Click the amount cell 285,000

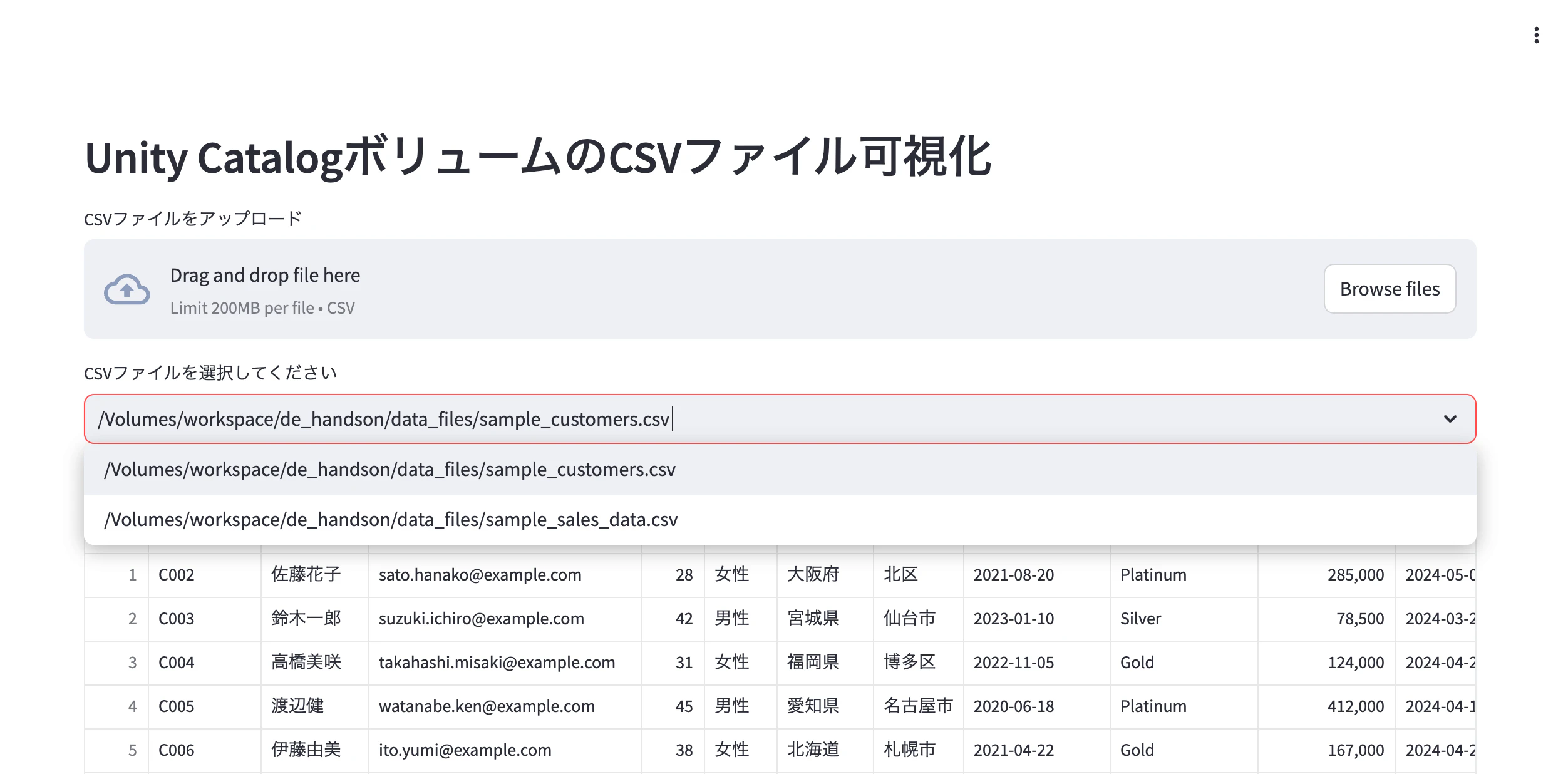point(1327,575)
